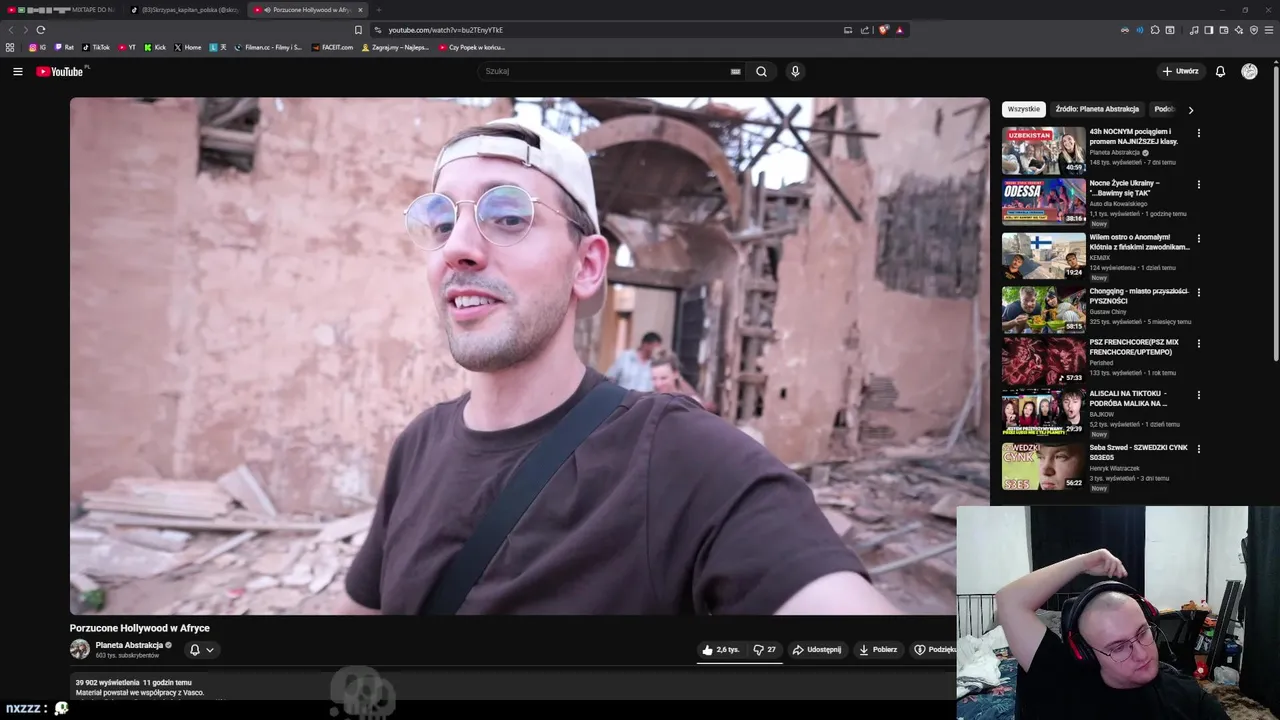Open the Czy Popek w końcu bookmark
Image resolution: width=1280 pixels, height=720 pixels.
tap(471, 47)
